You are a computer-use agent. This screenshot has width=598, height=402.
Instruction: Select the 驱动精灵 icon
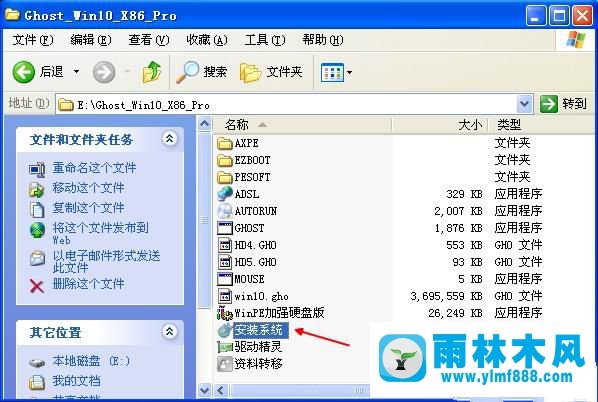(x=225, y=347)
